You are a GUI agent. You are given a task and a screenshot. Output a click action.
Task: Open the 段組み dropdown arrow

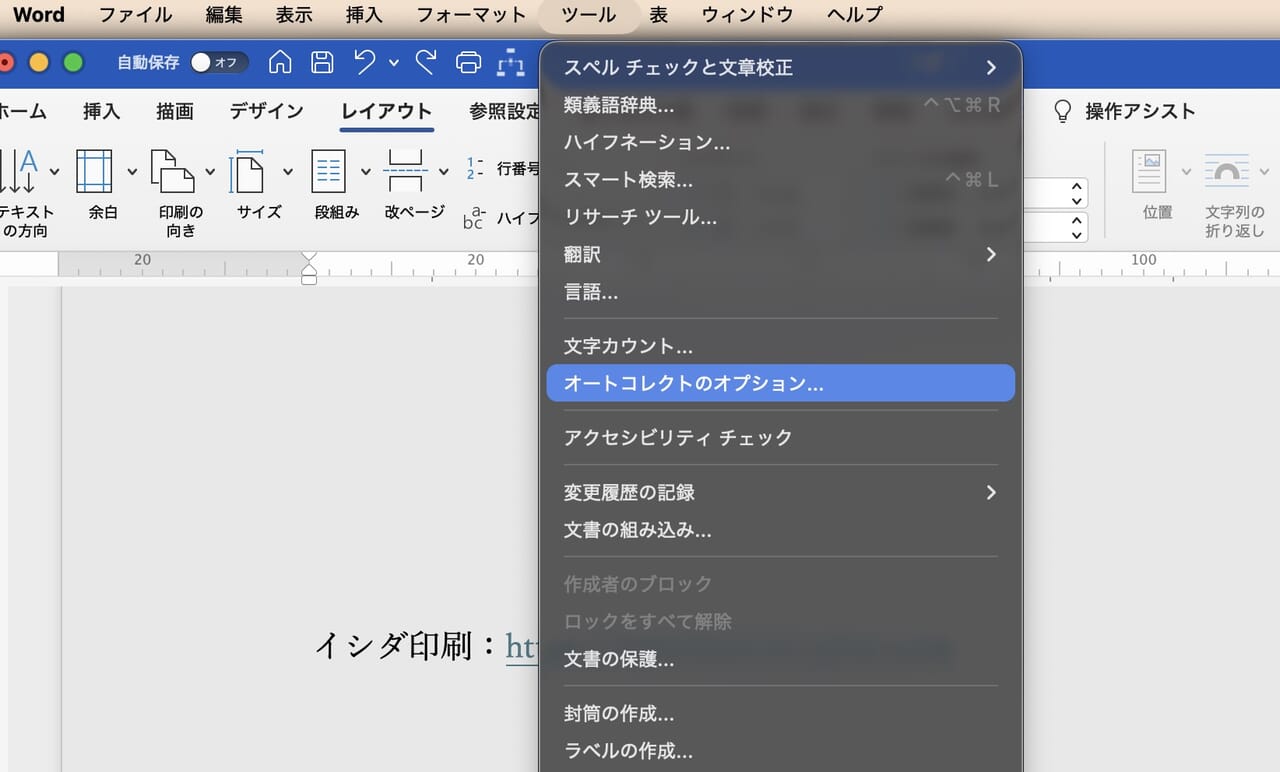click(x=365, y=172)
